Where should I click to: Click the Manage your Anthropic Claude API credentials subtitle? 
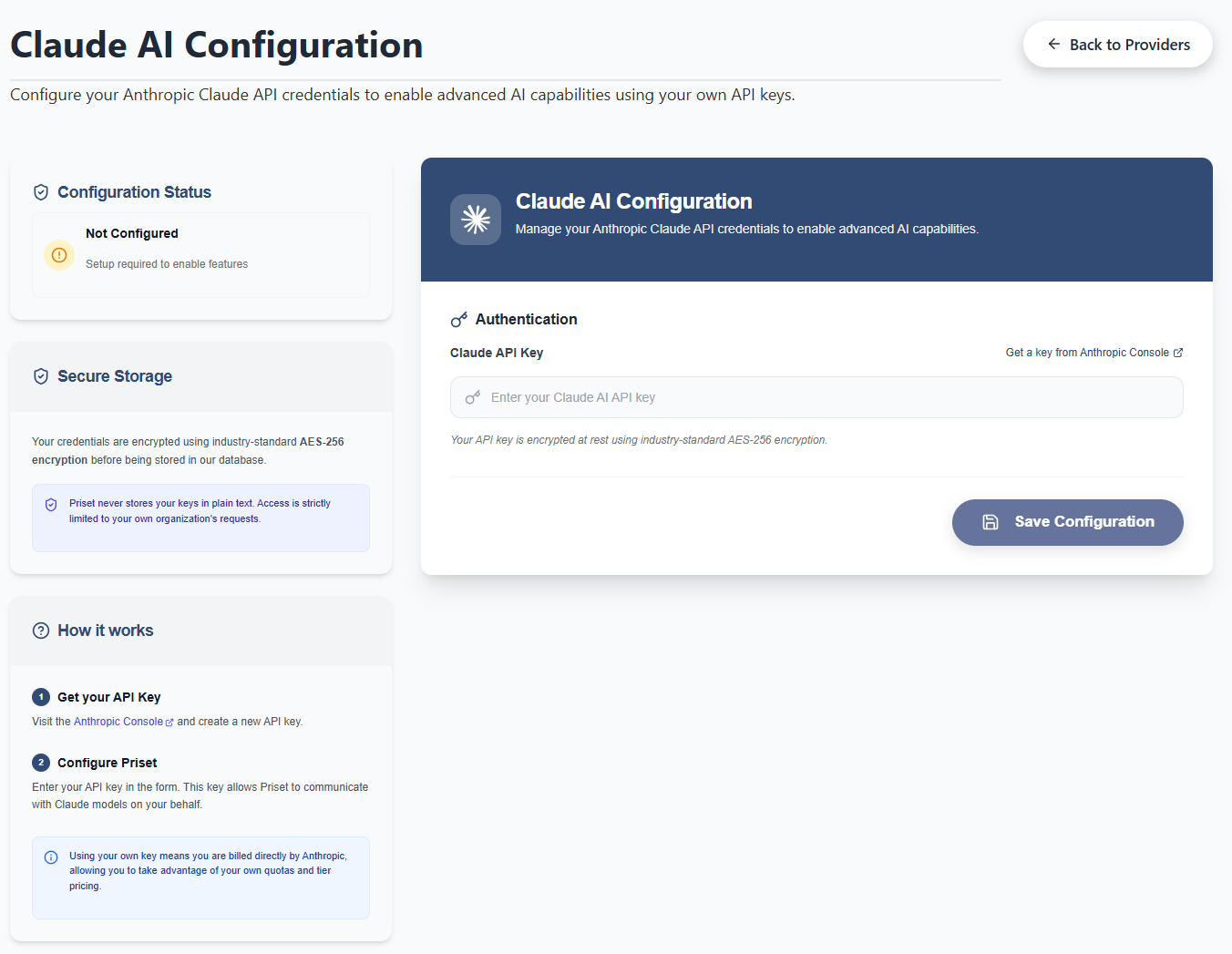(x=747, y=230)
